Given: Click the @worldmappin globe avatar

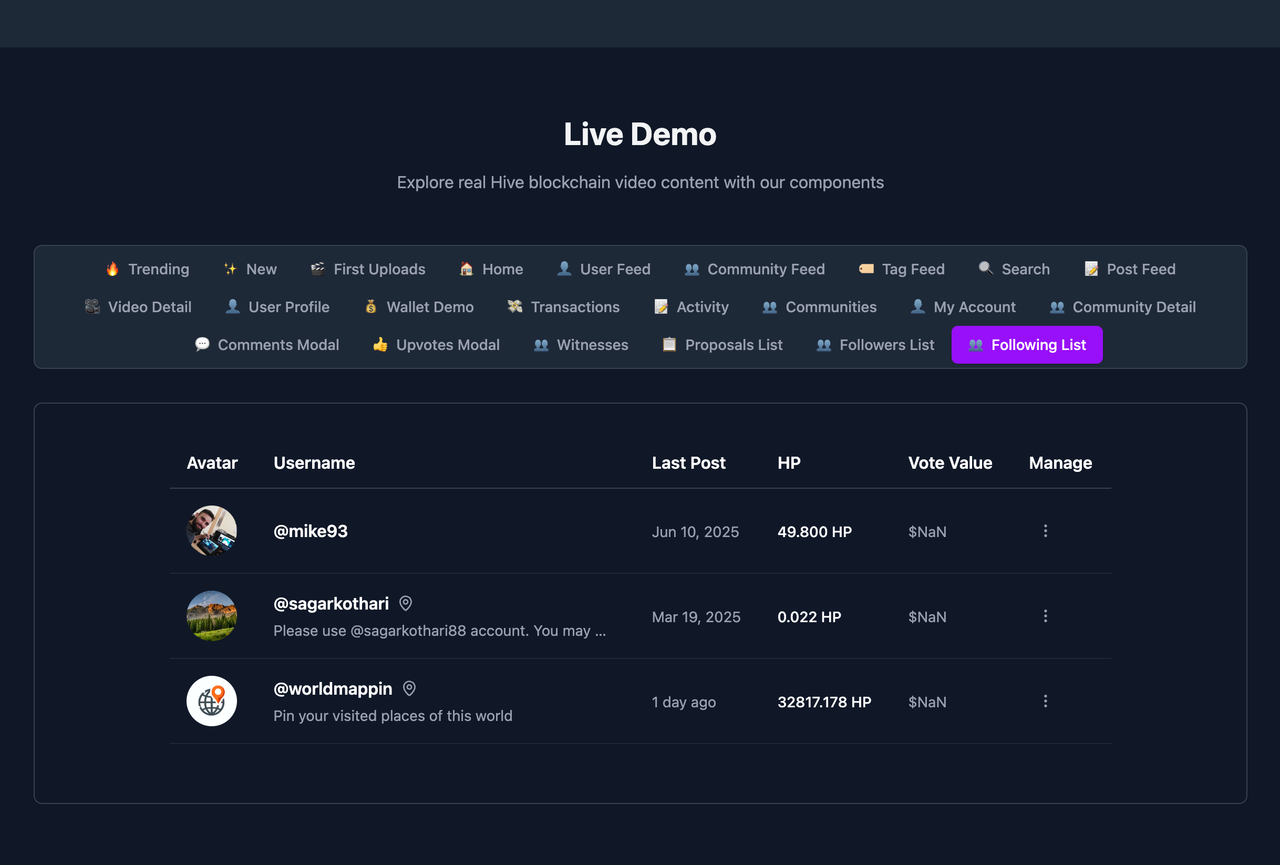Looking at the screenshot, I should click(x=212, y=701).
